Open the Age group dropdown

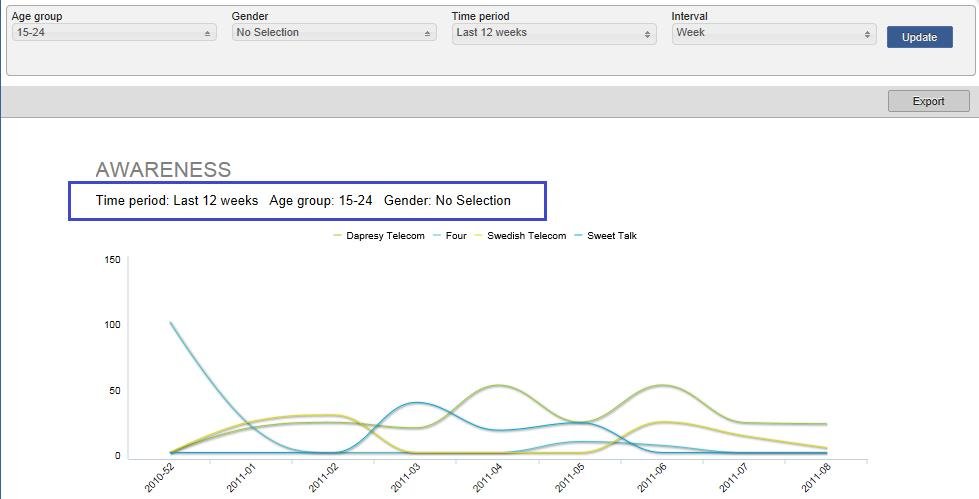point(114,32)
